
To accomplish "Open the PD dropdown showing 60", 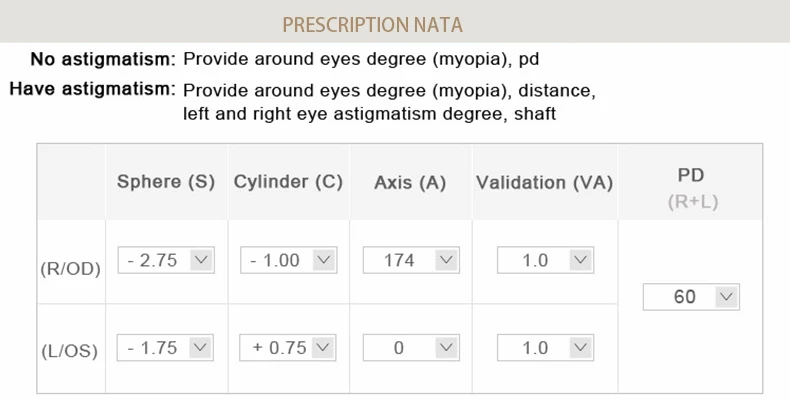I will pyautogui.click(x=690, y=297).
